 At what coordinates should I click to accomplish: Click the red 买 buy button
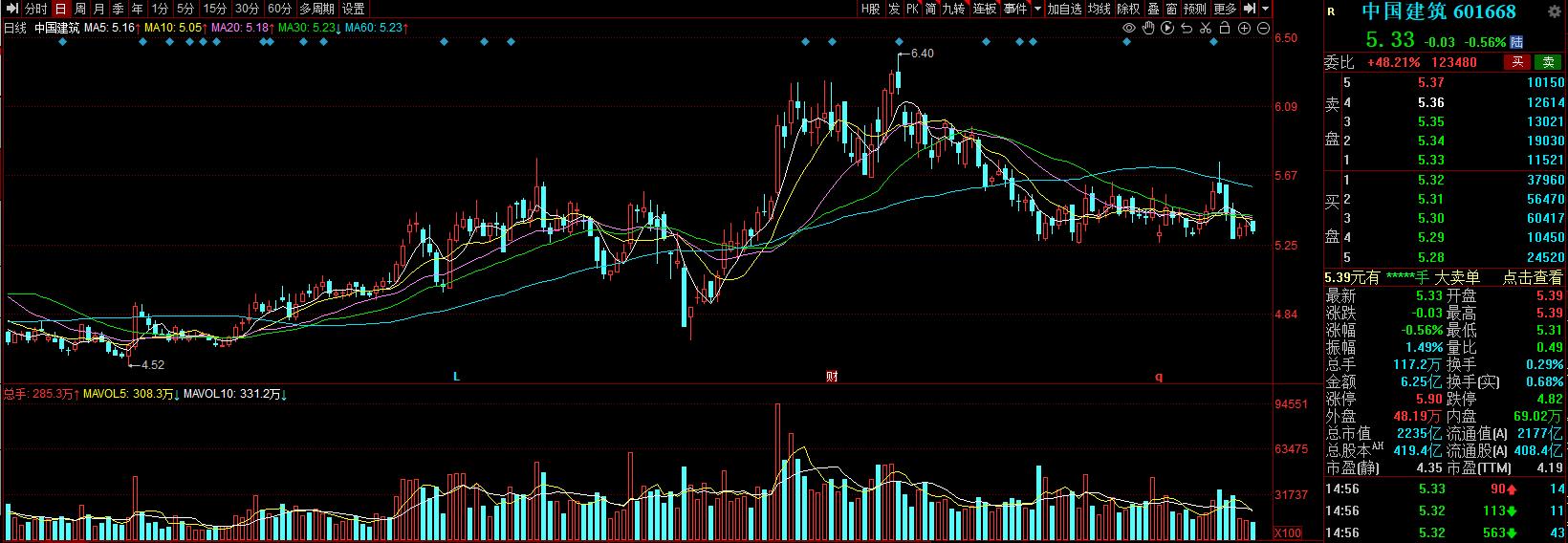pos(1517,62)
